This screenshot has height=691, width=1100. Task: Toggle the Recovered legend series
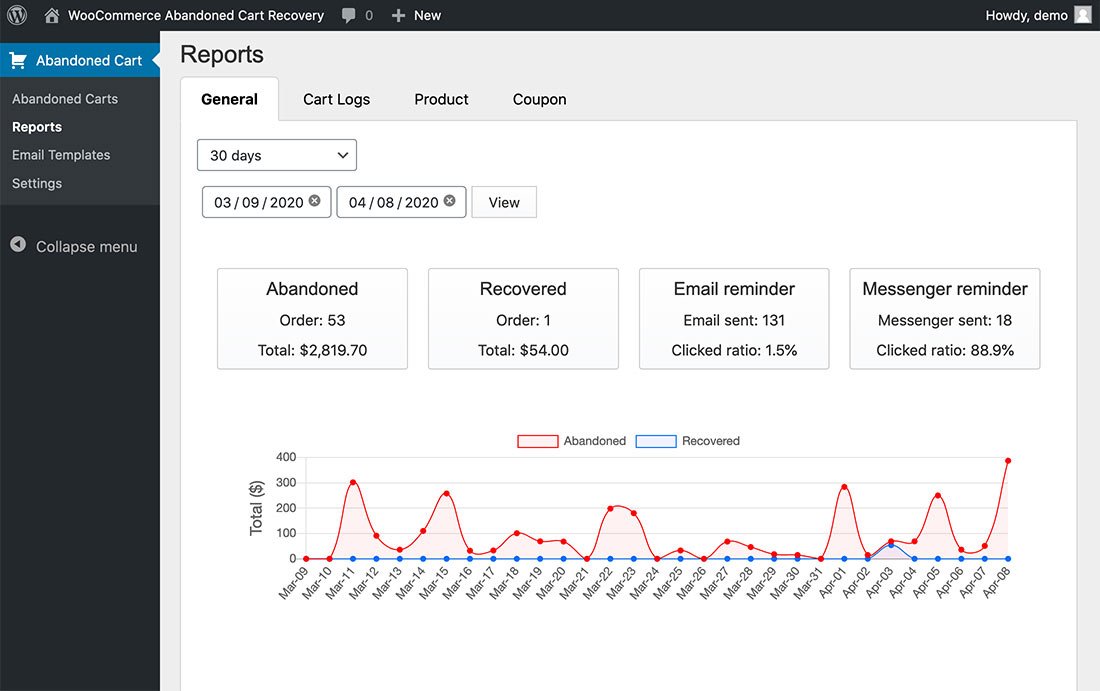[656, 441]
